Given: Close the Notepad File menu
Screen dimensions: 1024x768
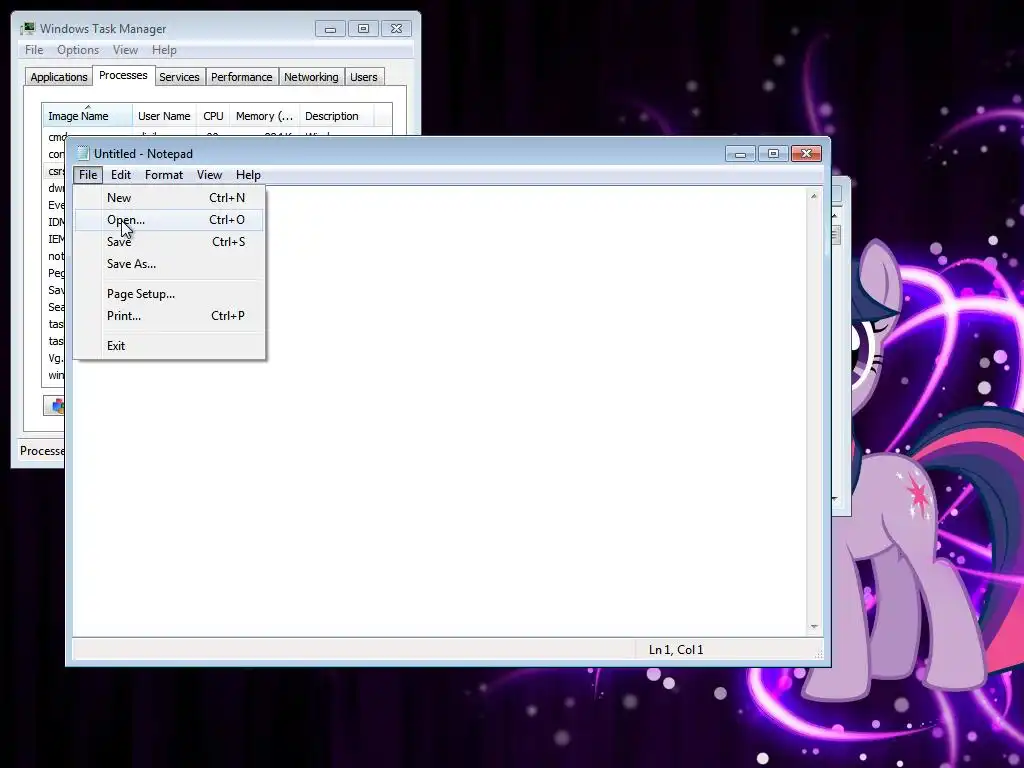Looking at the screenshot, I should tap(88, 175).
